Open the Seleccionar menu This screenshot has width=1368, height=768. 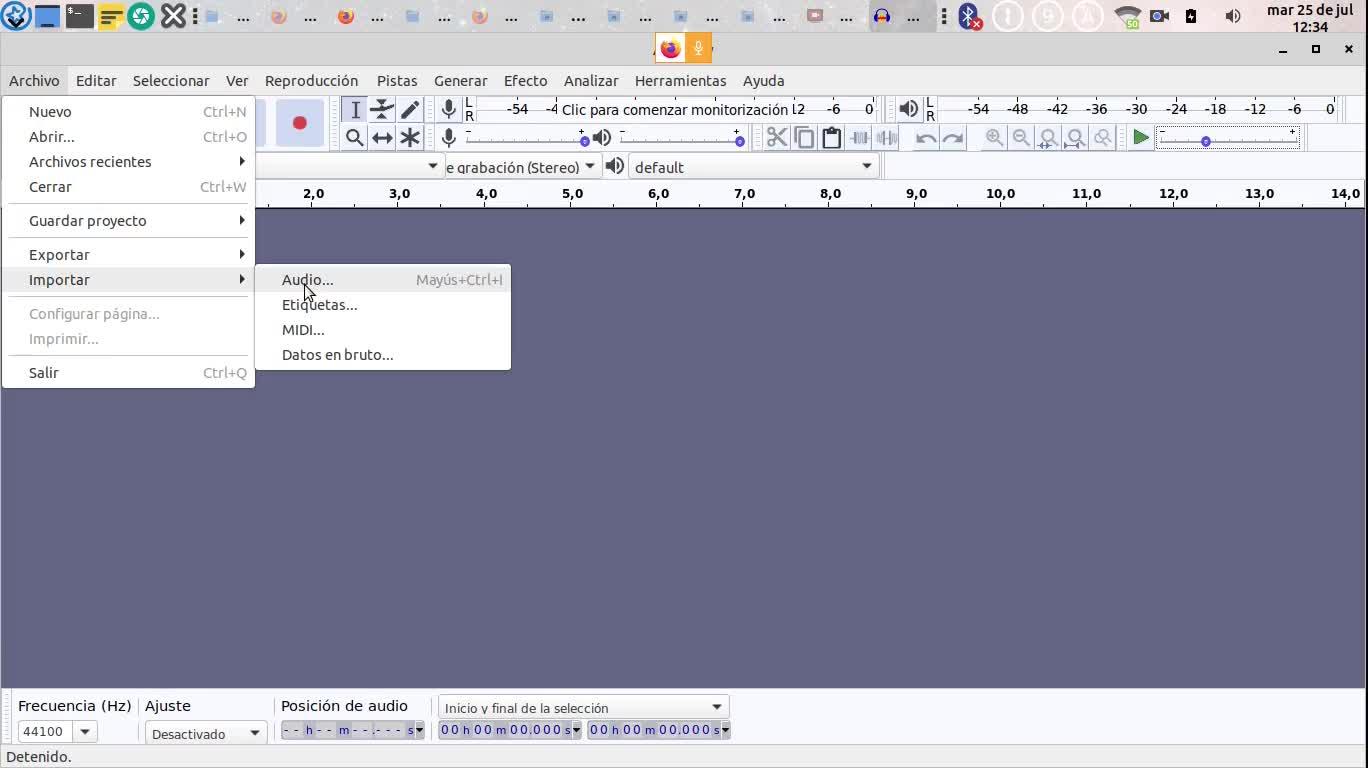tap(171, 81)
